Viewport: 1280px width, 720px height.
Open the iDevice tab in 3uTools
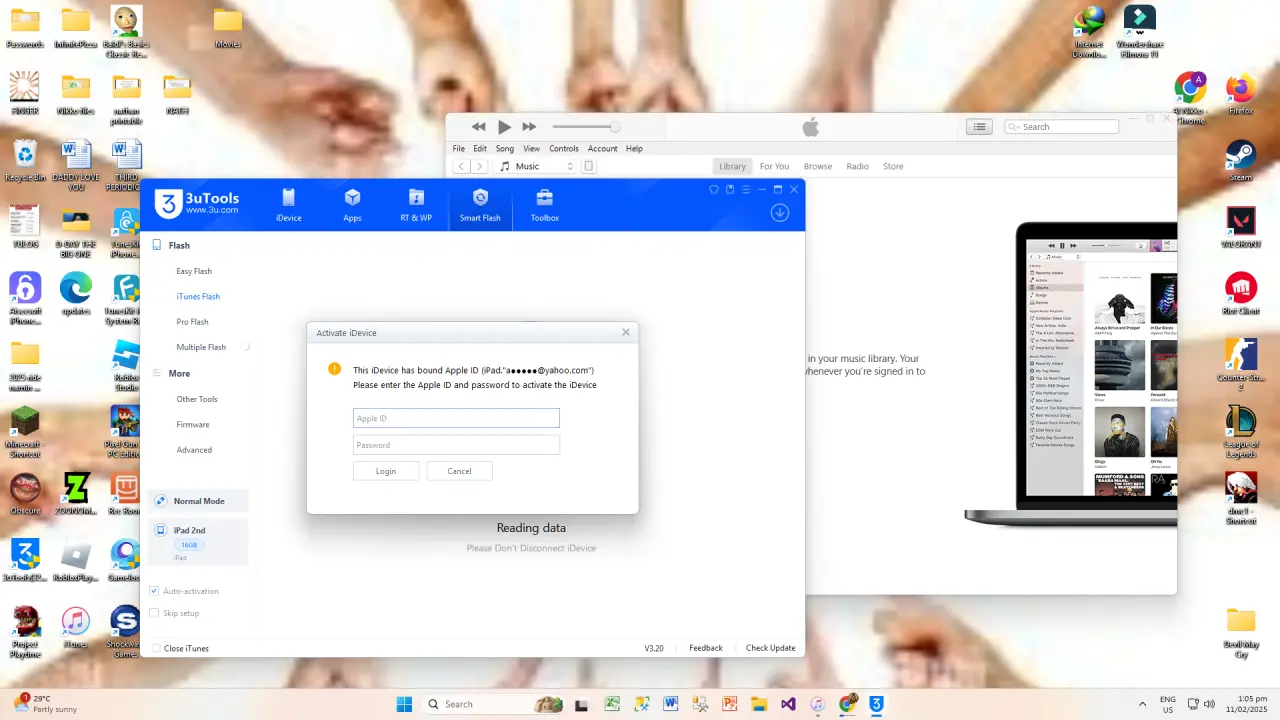(288, 205)
